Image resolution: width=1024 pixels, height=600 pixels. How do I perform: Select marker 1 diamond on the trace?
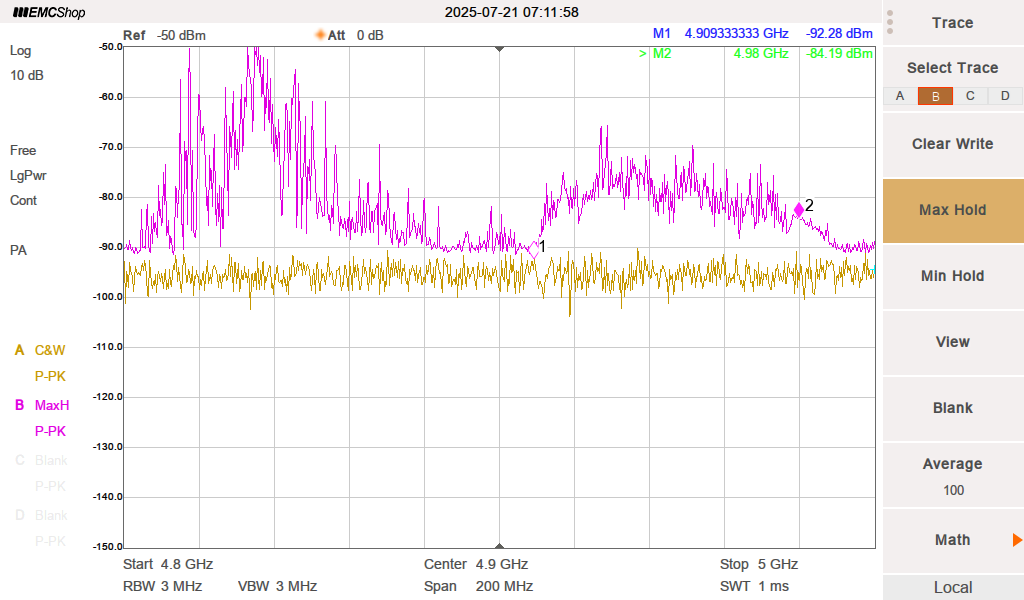pos(533,251)
